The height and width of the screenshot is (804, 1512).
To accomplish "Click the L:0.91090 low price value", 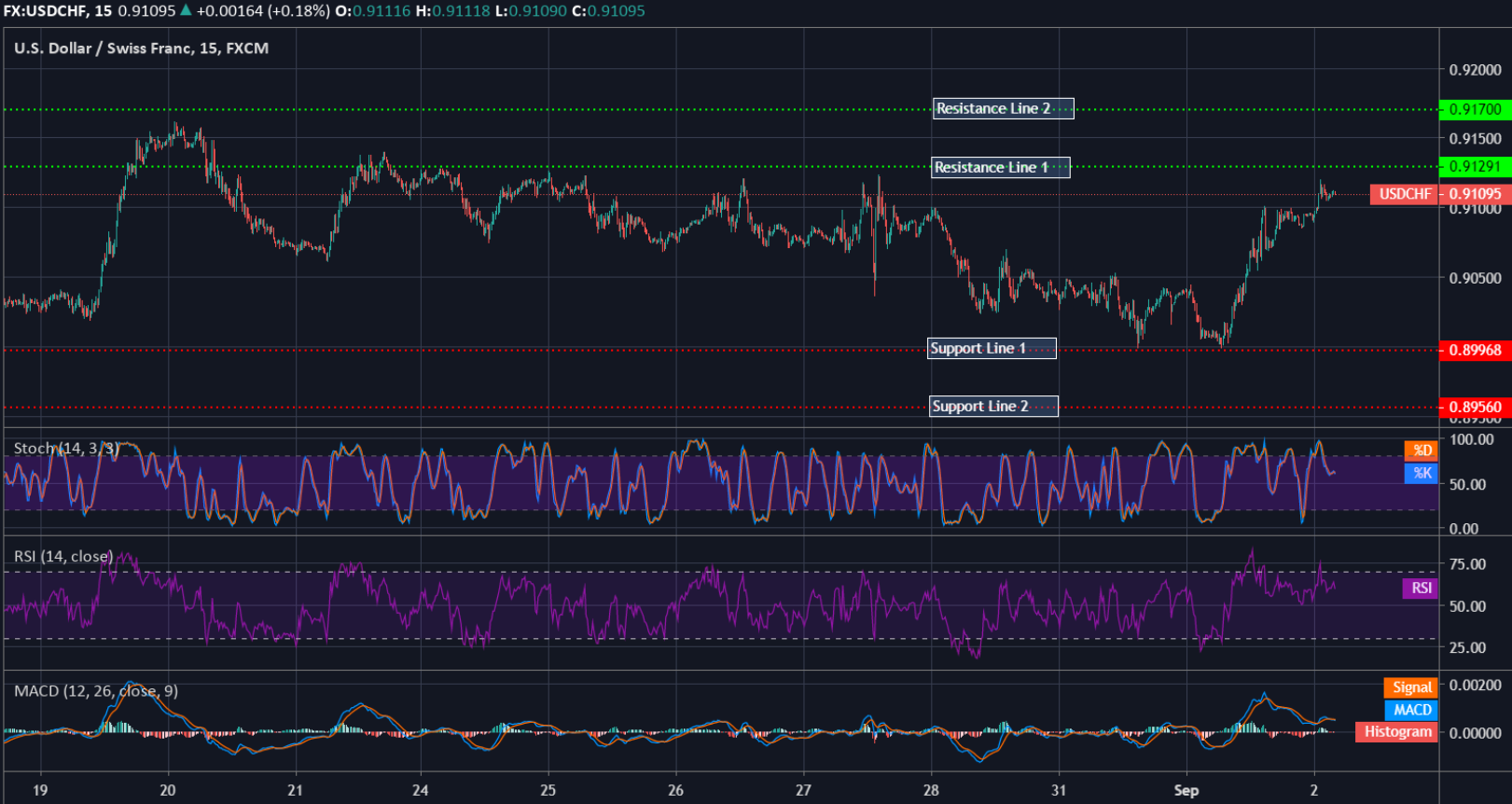I will [530, 11].
